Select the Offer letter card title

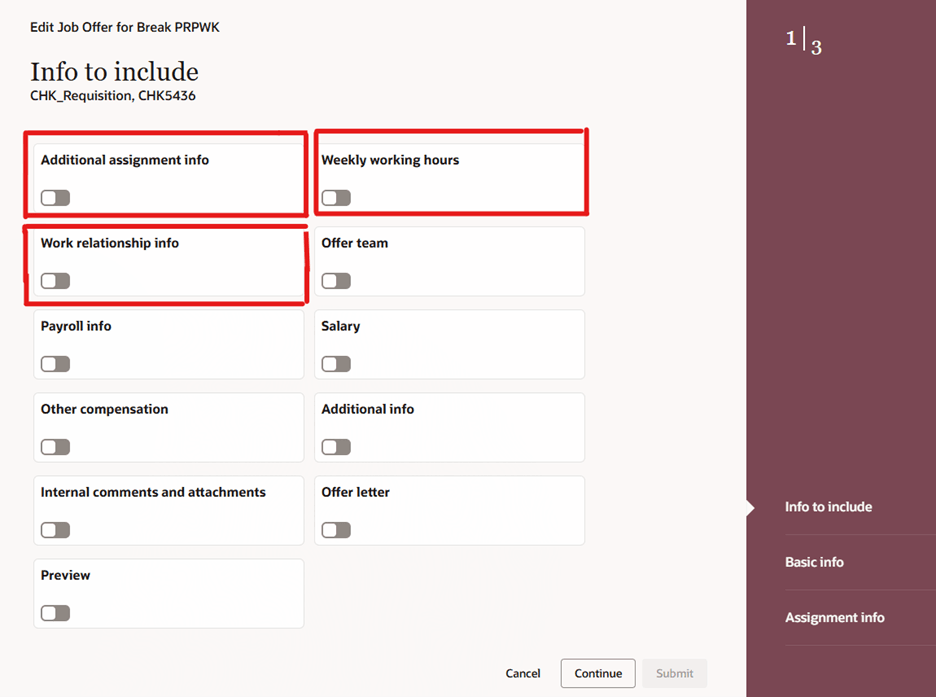356,492
